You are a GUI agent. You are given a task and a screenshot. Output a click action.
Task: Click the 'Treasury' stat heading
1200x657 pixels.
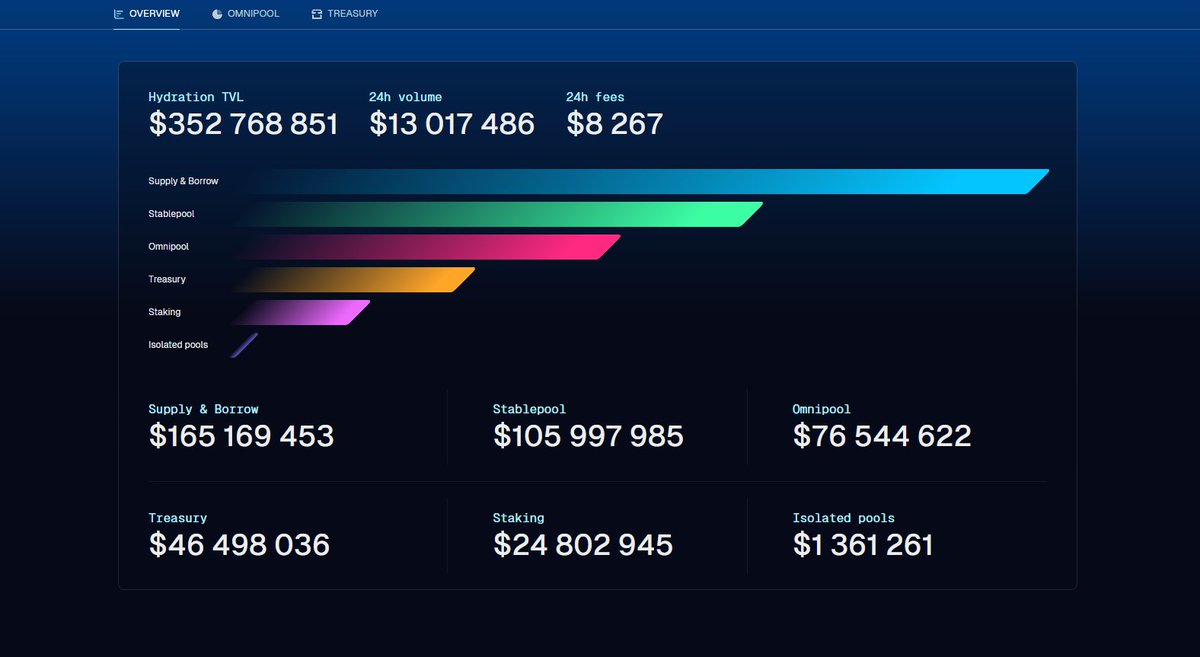tap(178, 518)
